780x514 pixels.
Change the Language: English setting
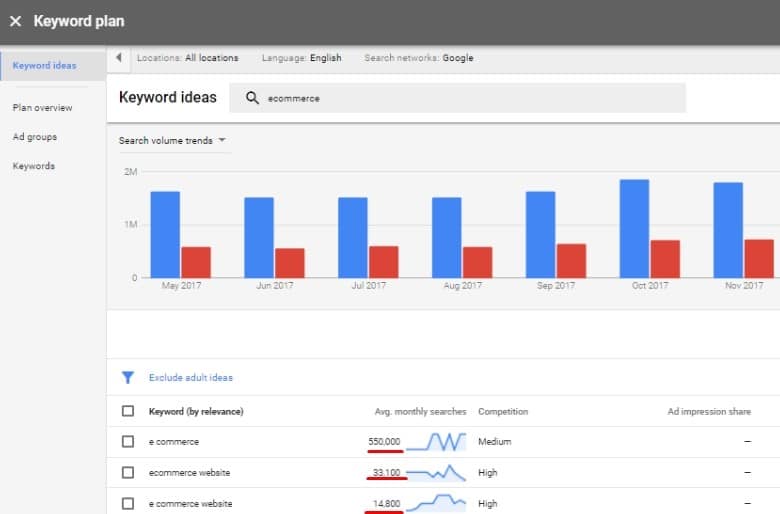click(x=301, y=58)
